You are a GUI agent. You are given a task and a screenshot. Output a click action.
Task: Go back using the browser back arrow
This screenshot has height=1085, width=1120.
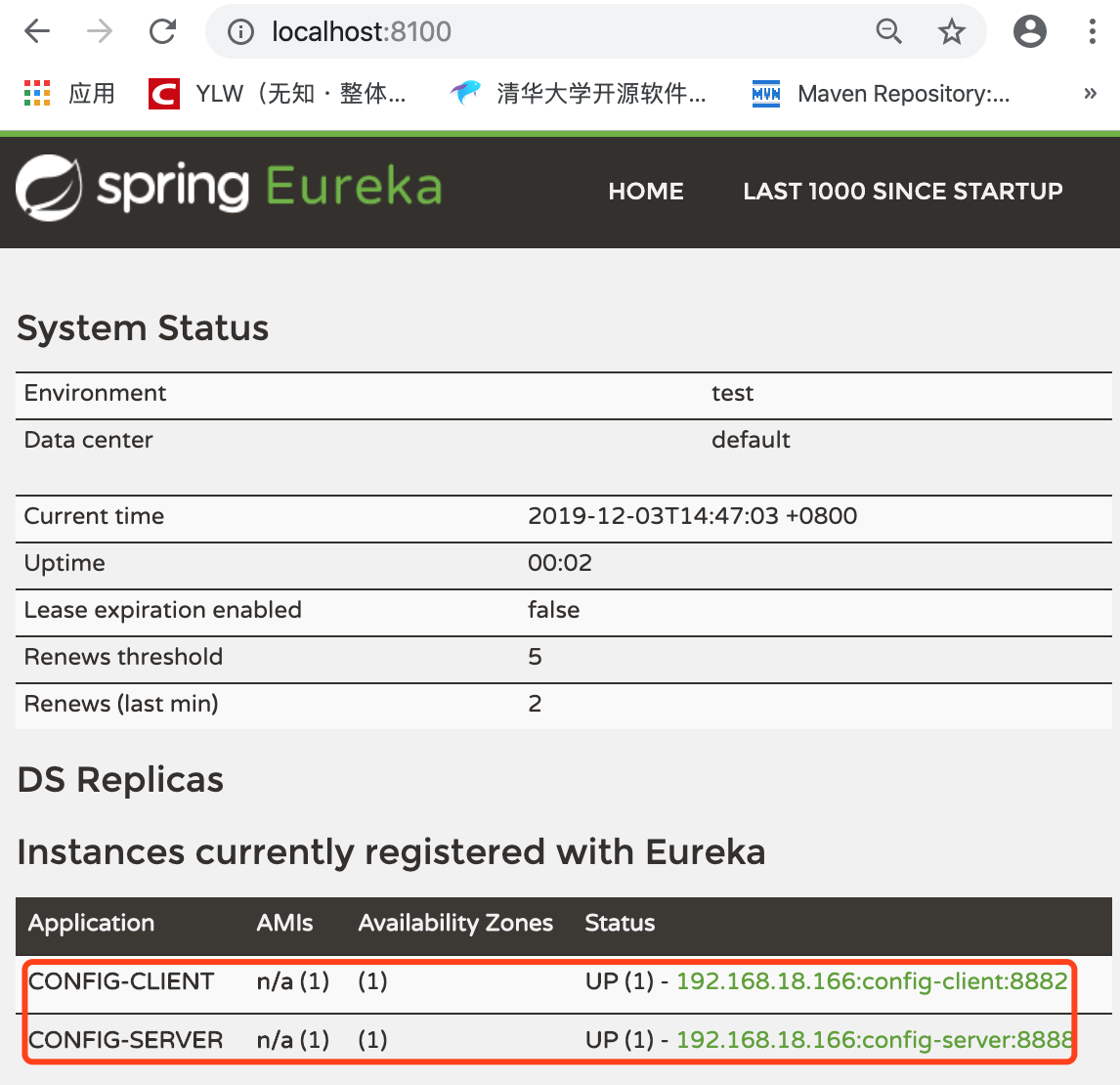(x=37, y=31)
